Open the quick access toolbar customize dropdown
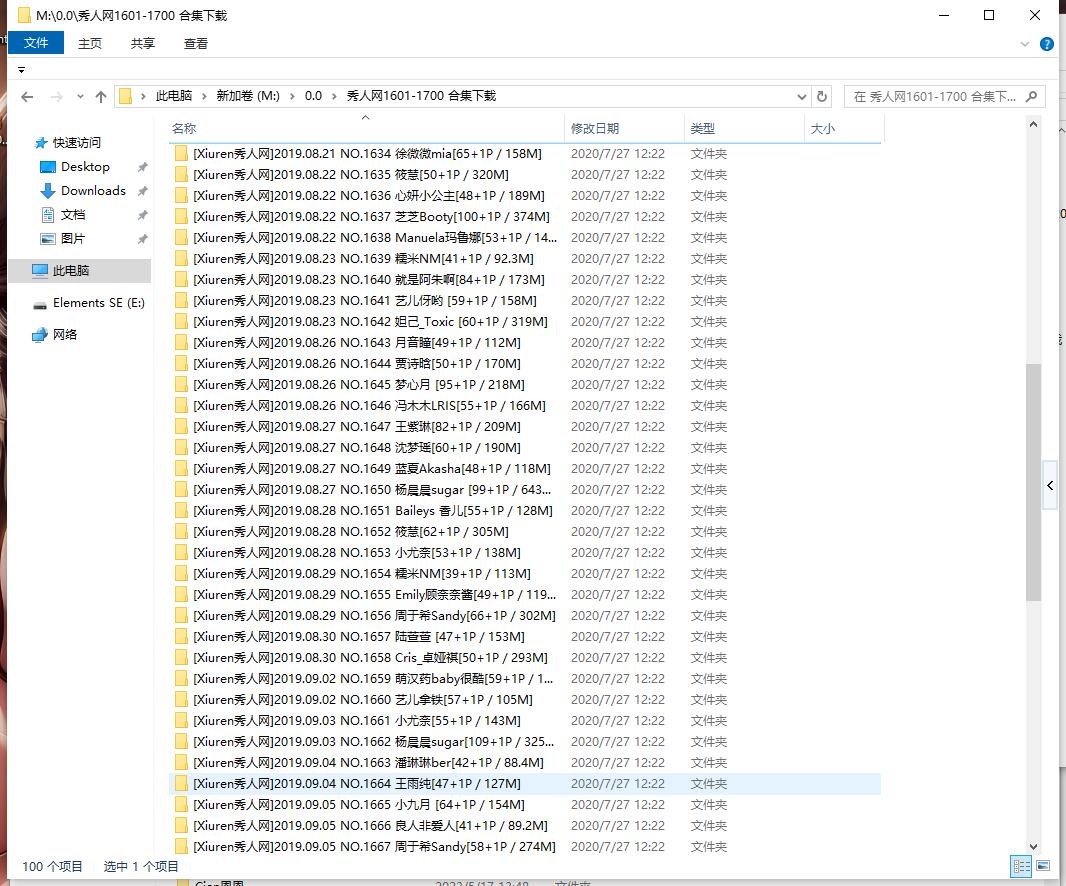1066x886 pixels. (x=21, y=70)
